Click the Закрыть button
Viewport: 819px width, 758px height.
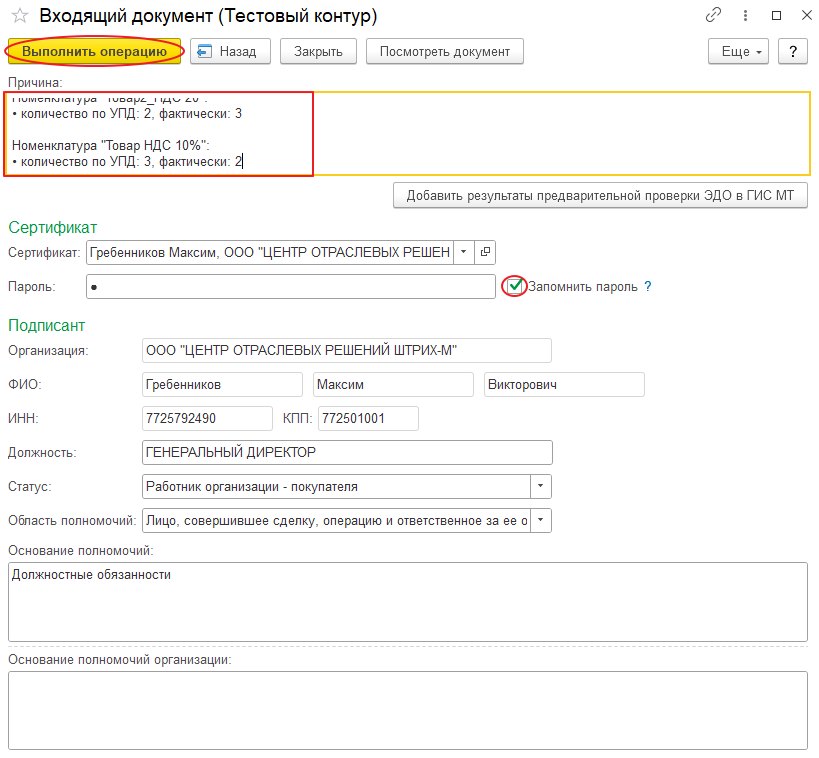coord(318,51)
